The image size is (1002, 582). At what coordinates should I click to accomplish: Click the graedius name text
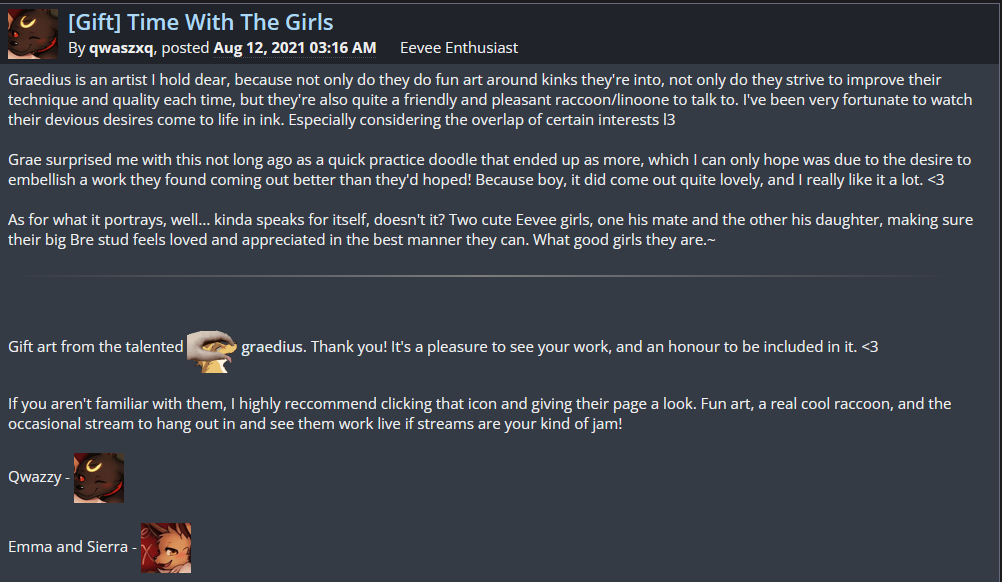click(x=272, y=347)
